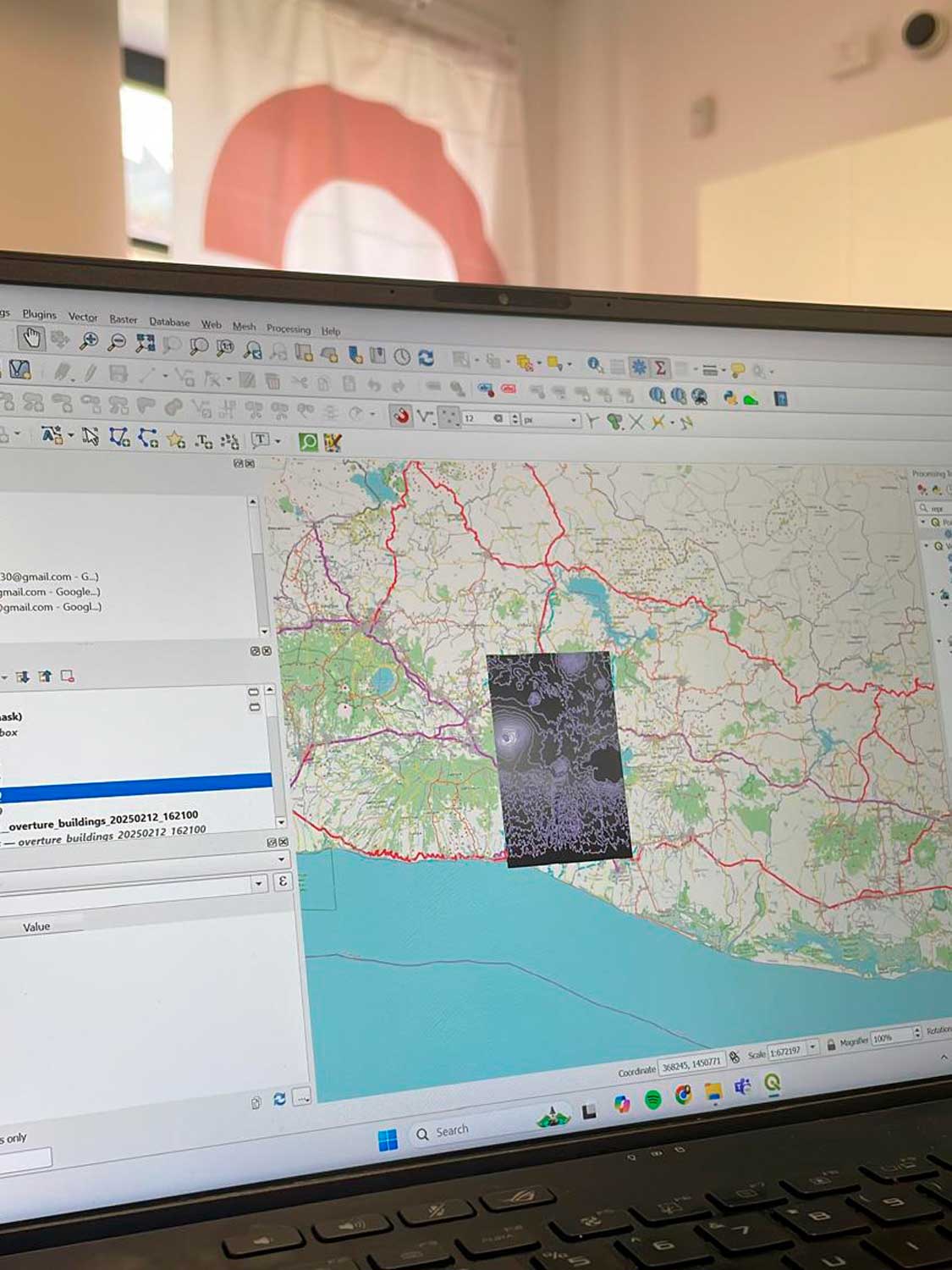Refresh the map canvas from the toolbar
This screenshot has height=1270, width=952.
426,357
